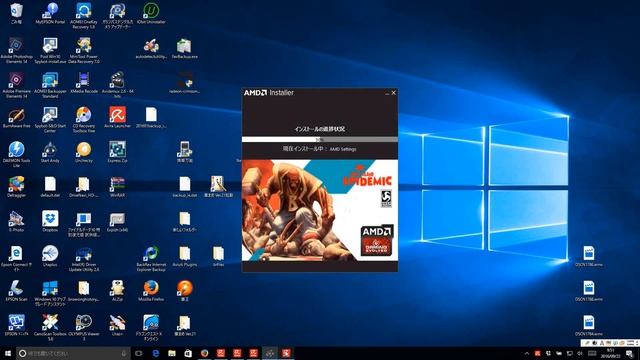The image size is (640, 360).
Task: Click the Cortana search box
Action: click(x=73, y=353)
